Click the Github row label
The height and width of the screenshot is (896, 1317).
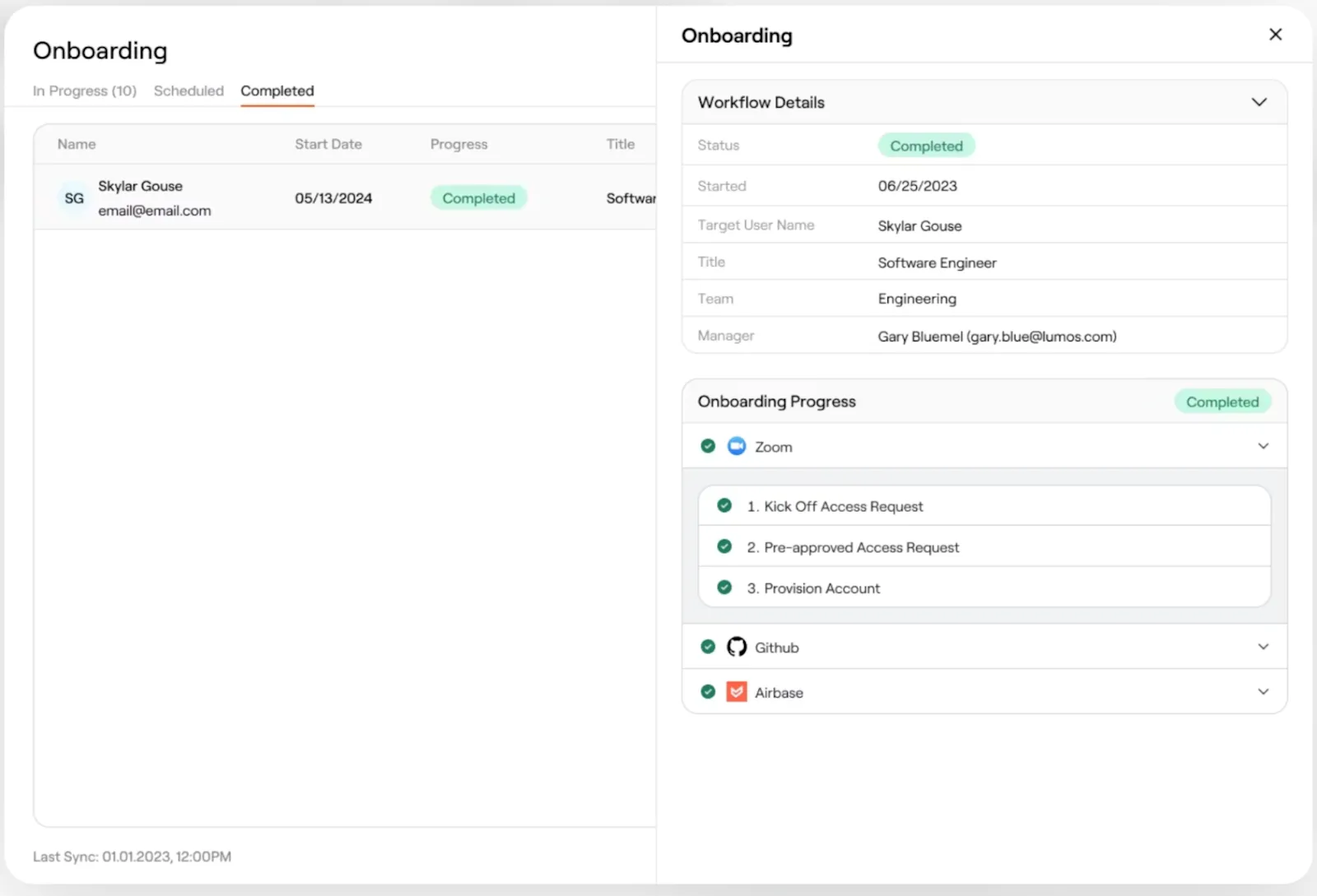(x=777, y=648)
